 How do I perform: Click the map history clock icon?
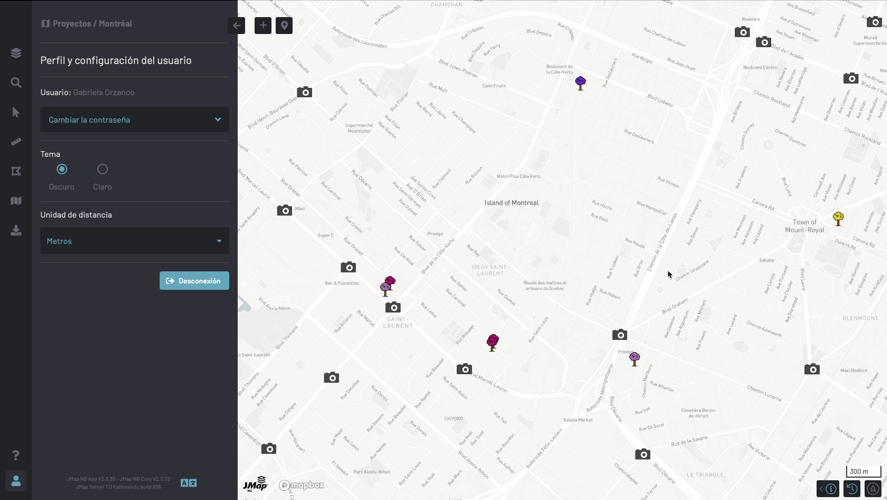[852, 489]
